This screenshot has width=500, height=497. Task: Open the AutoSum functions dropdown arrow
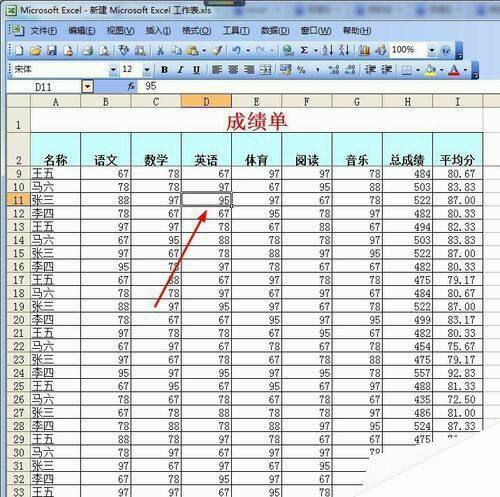coord(316,51)
